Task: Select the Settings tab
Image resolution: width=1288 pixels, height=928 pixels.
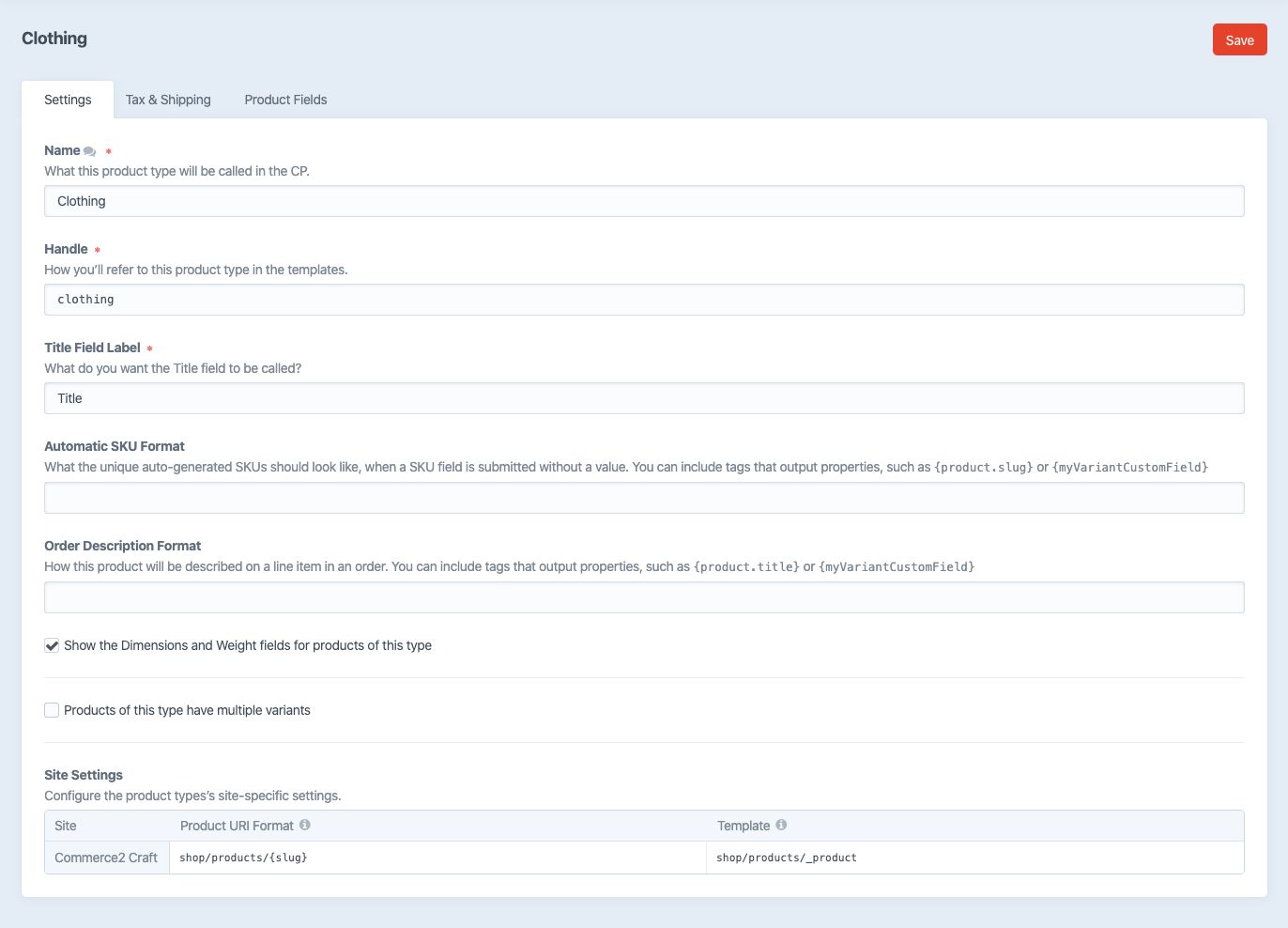Action: pos(67,100)
